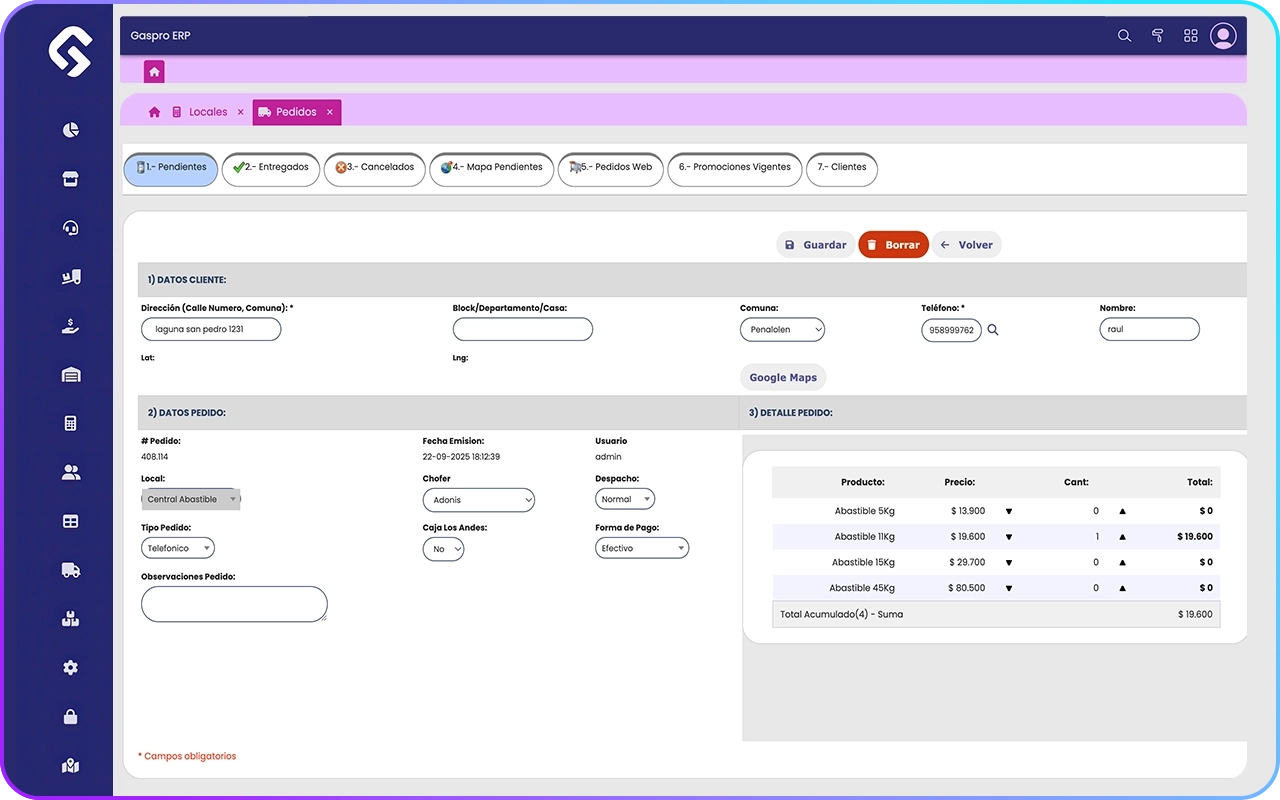Open the Chofer dropdown showing Adonis

478,500
